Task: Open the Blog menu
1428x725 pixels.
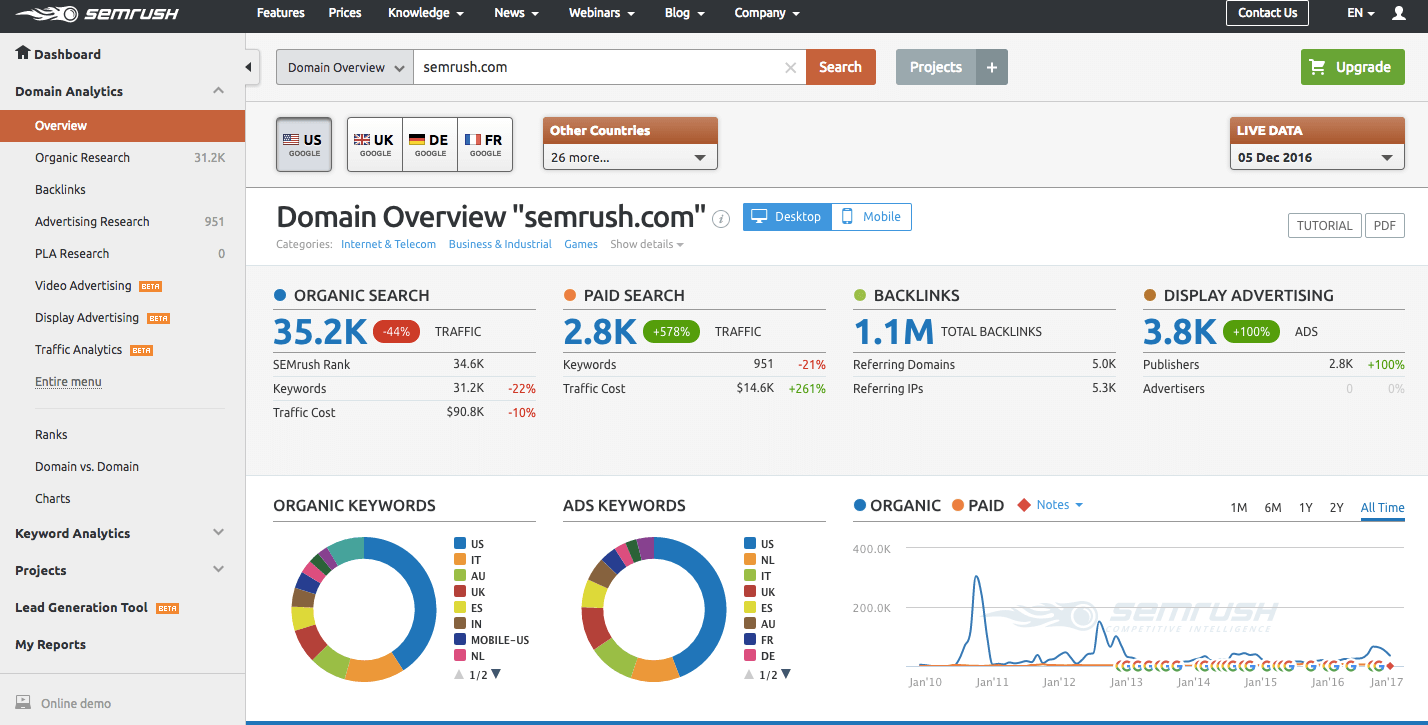Action: [x=685, y=13]
